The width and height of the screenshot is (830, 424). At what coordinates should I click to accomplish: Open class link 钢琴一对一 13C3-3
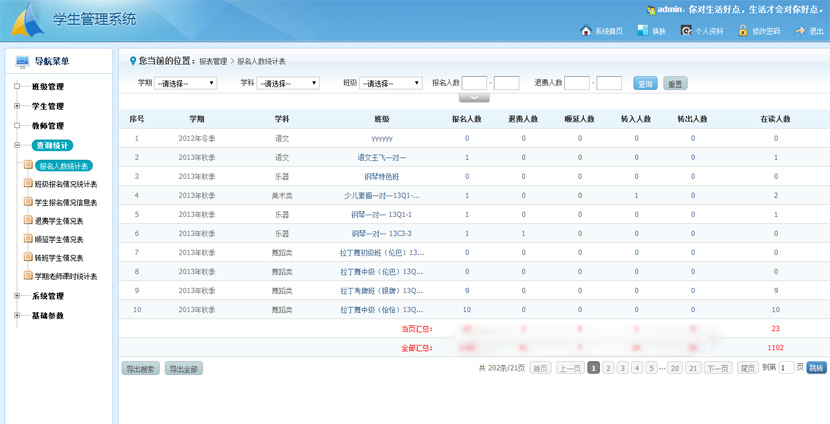[382, 233]
